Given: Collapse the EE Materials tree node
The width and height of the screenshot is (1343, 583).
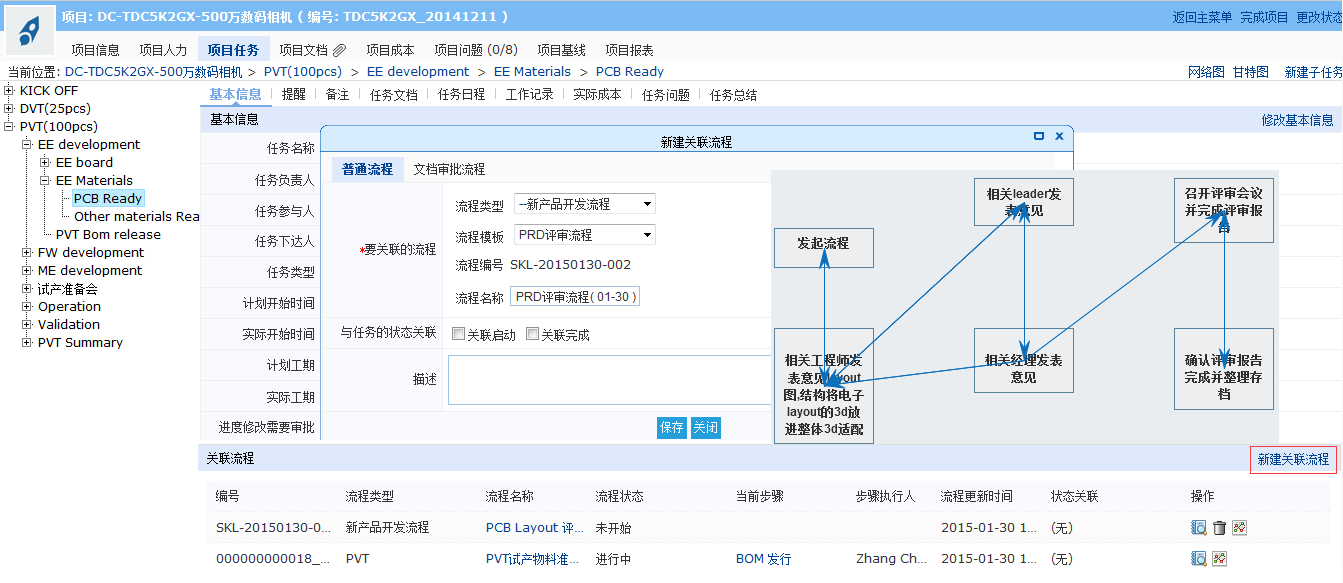Looking at the screenshot, I should coord(45,181).
